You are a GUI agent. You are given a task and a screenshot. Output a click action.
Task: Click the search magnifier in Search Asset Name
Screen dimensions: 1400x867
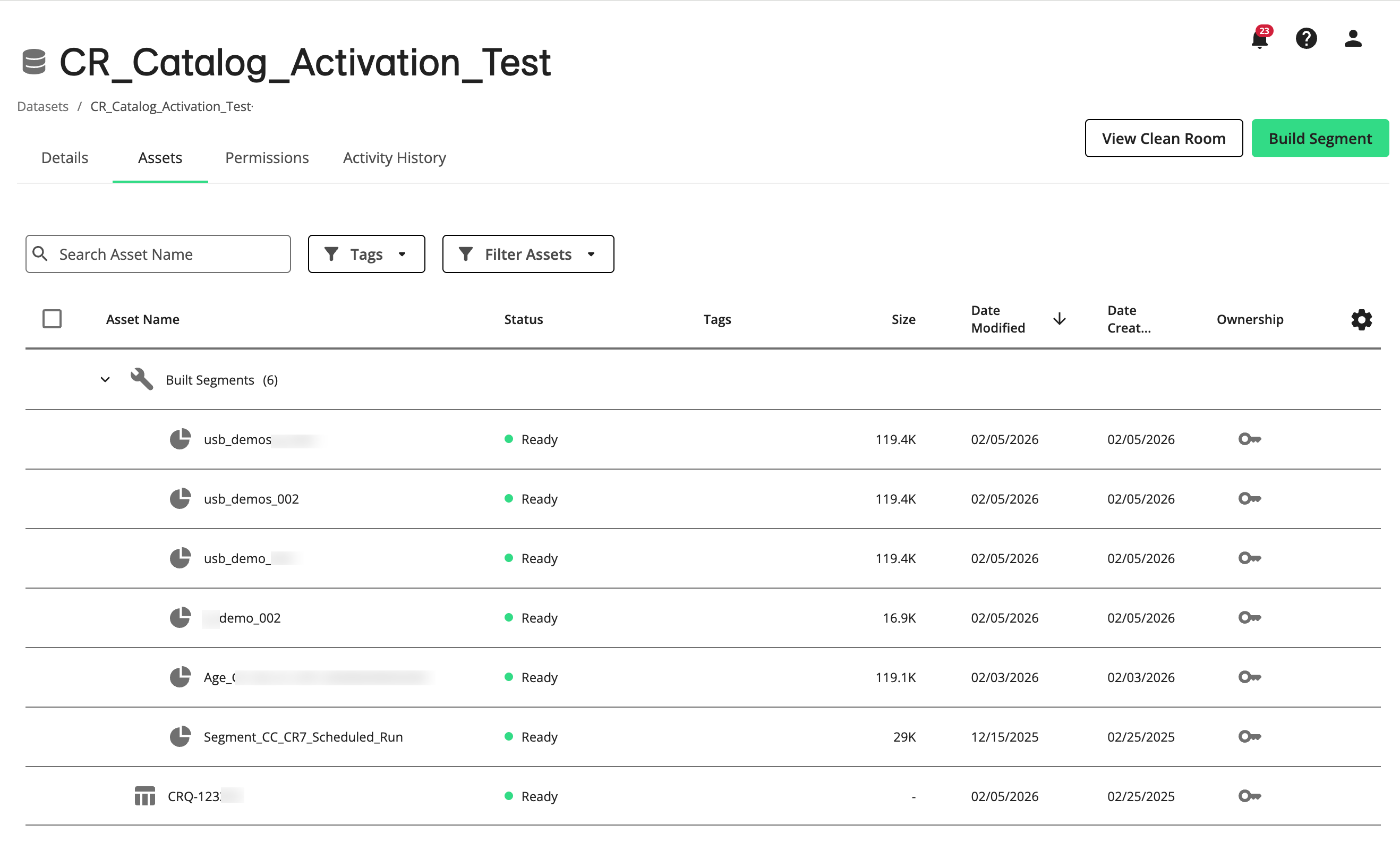[40, 253]
